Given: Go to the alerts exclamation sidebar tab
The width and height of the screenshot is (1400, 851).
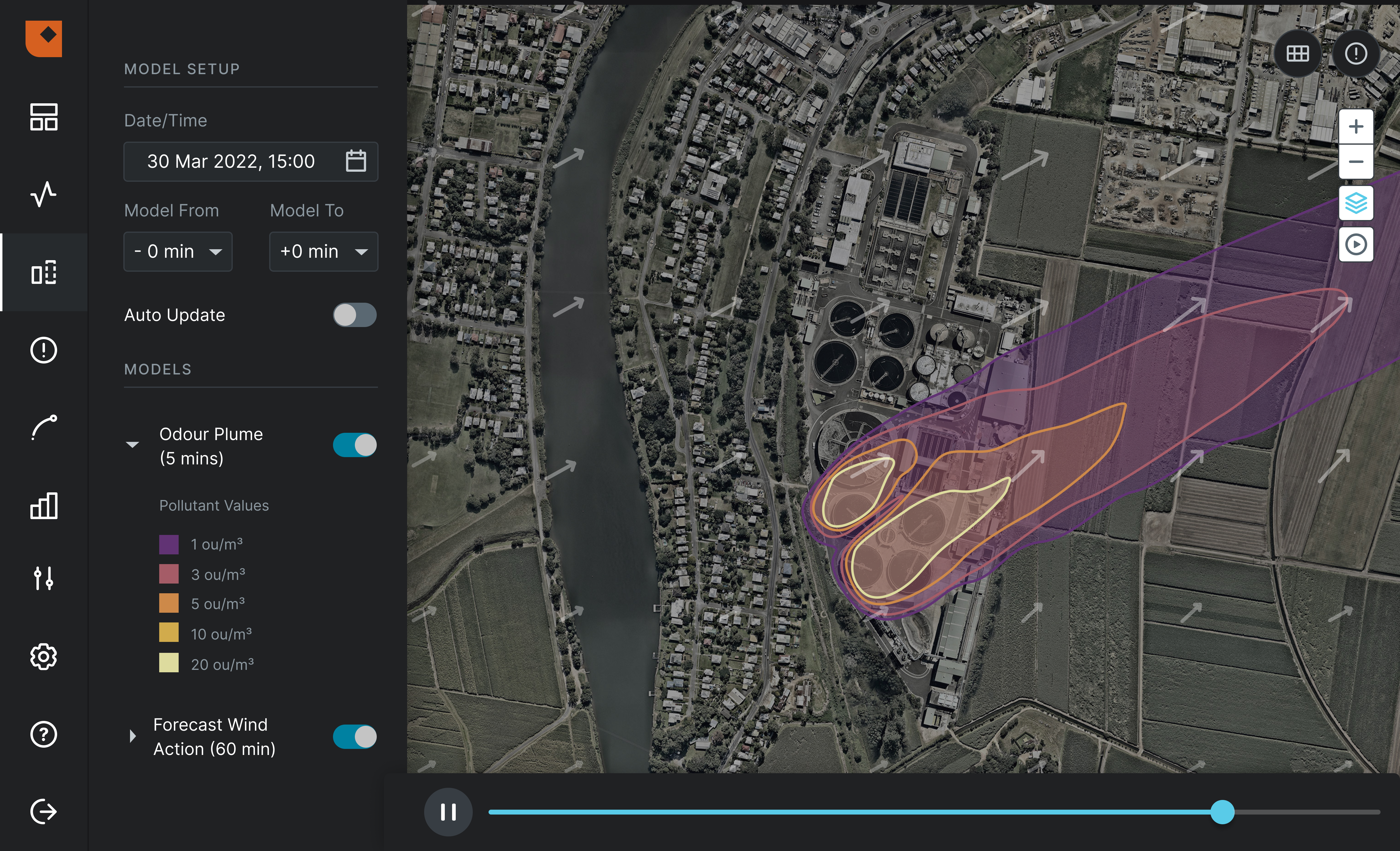Looking at the screenshot, I should 43,350.
